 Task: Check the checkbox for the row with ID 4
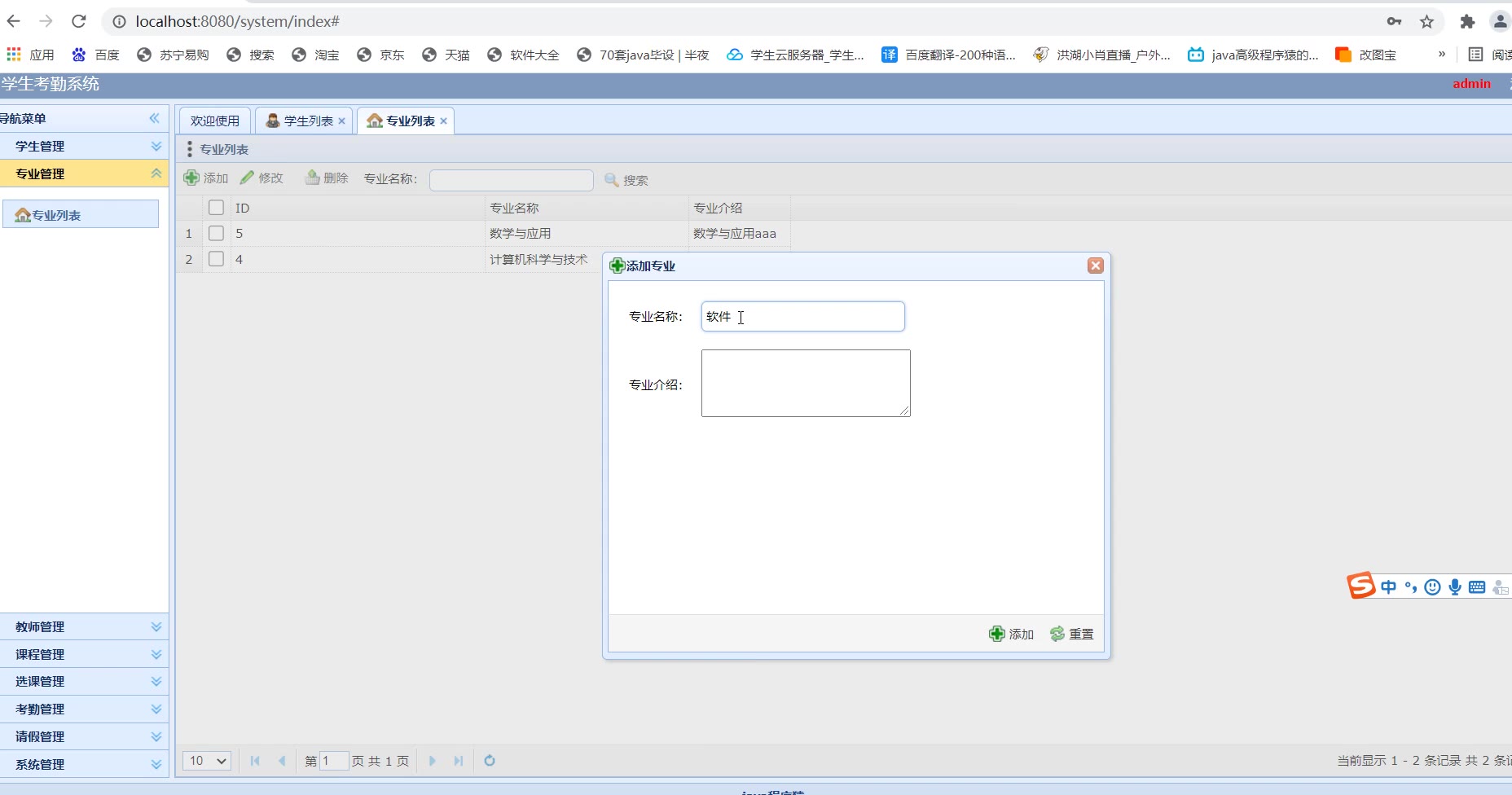(x=216, y=259)
